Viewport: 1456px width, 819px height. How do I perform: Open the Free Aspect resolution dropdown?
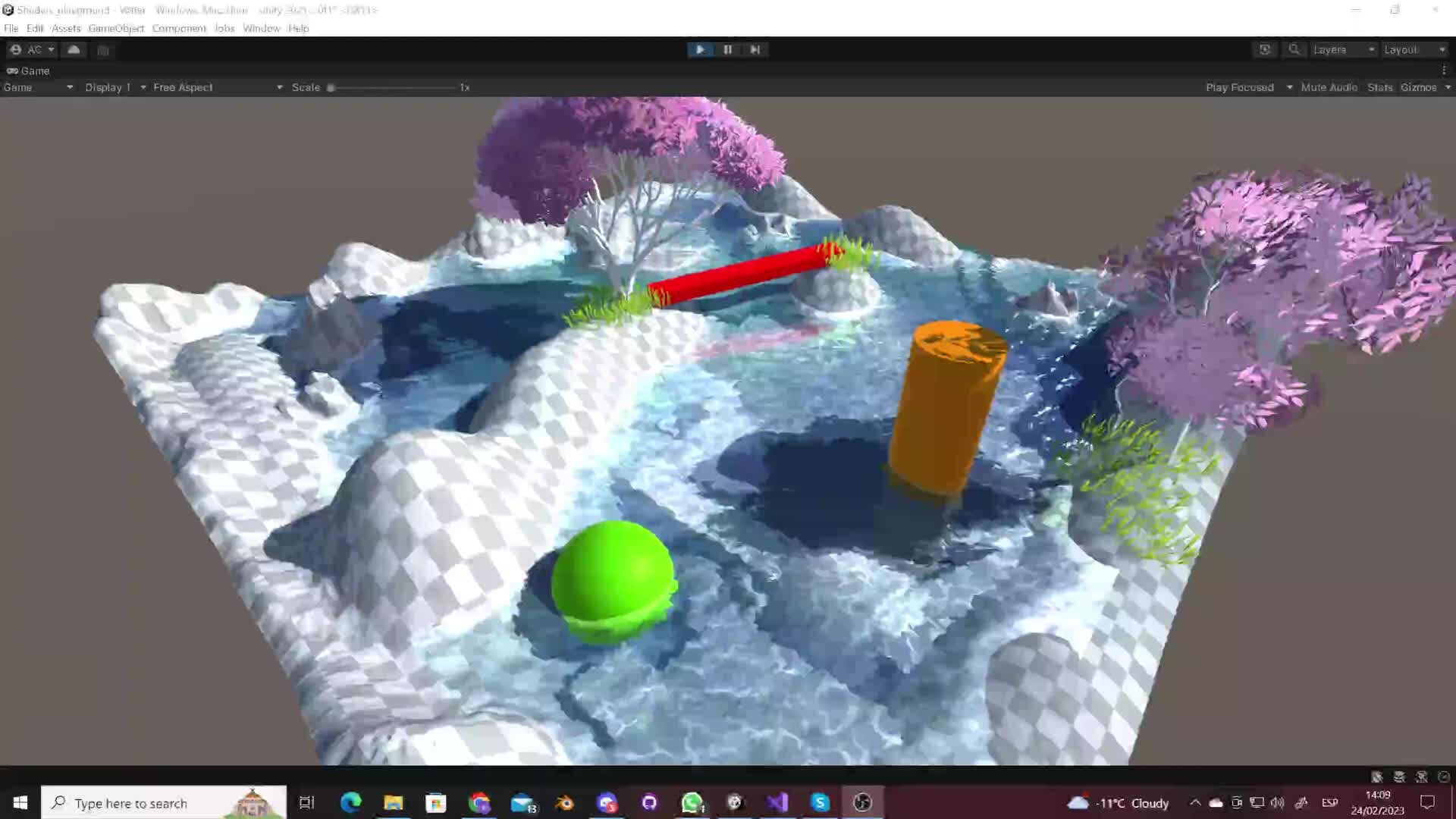coord(218,87)
